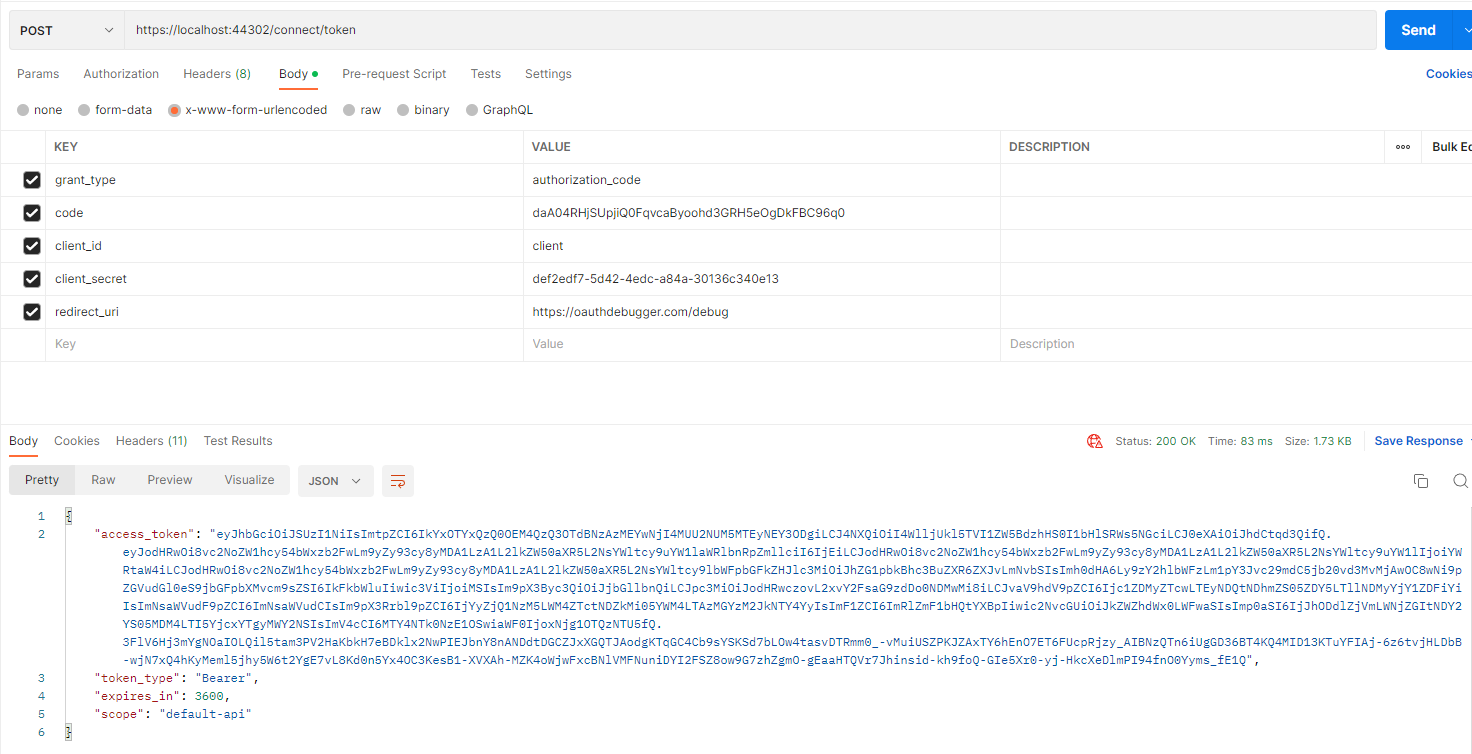
Task: Select the none body type radio
Action: tap(23, 110)
